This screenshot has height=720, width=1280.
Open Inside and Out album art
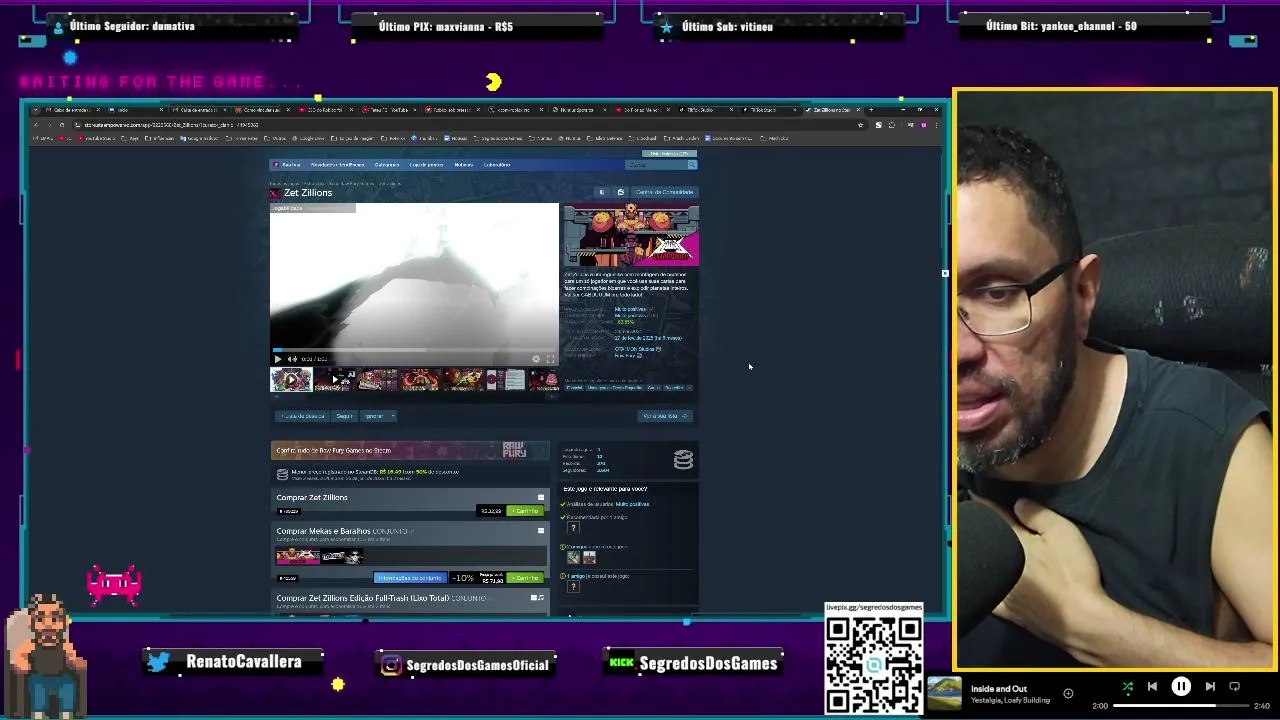pos(944,694)
